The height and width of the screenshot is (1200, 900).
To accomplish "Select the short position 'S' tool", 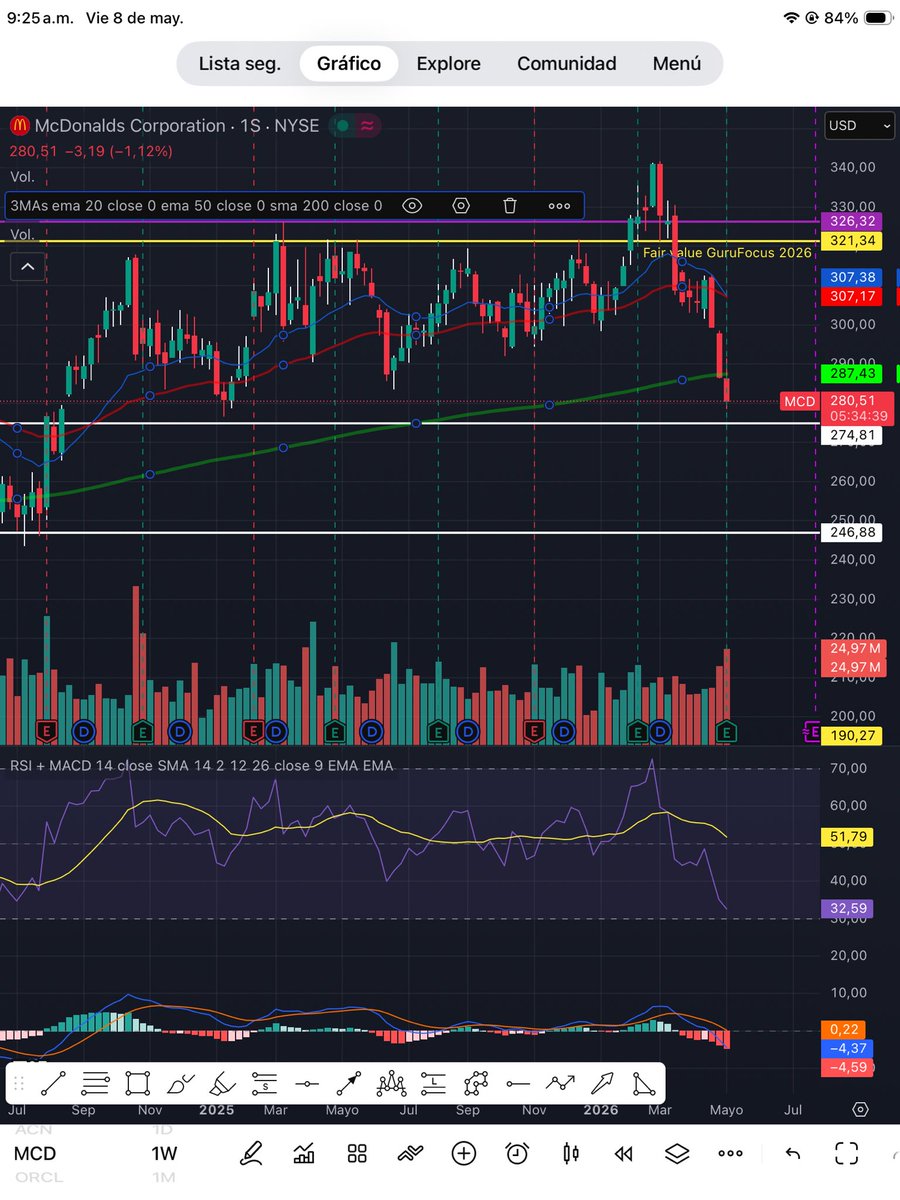I will tap(264, 1083).
